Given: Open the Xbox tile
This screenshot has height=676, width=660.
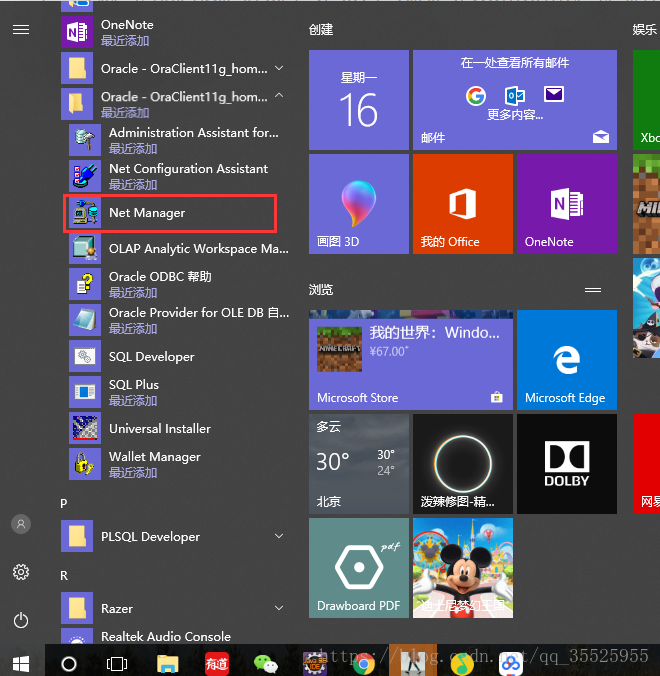Looking at the screenshot, I should point(647,100).
